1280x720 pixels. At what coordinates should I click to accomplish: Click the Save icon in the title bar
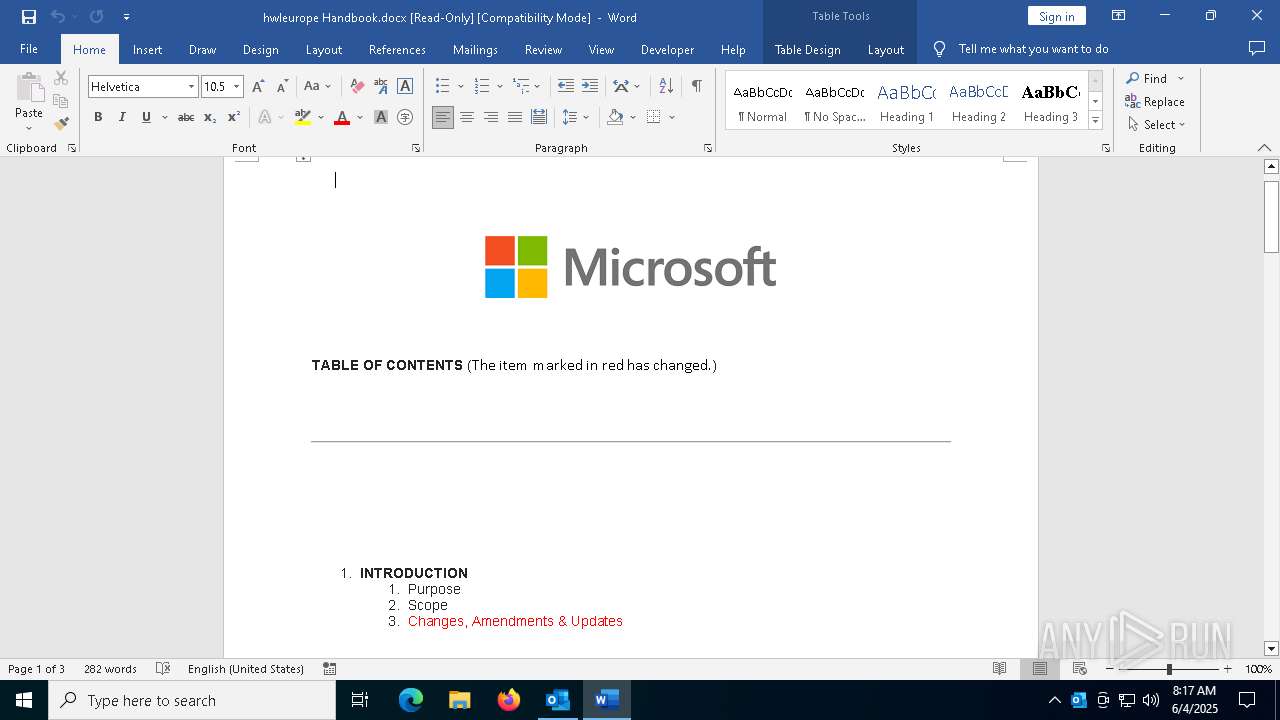tap(29, 17)
